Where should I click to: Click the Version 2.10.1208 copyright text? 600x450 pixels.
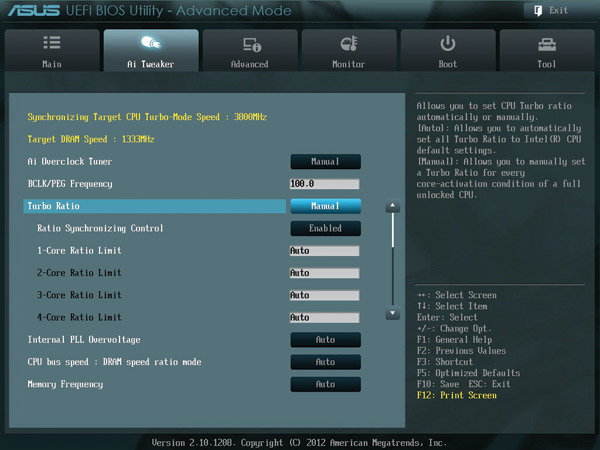click(299, 443)
